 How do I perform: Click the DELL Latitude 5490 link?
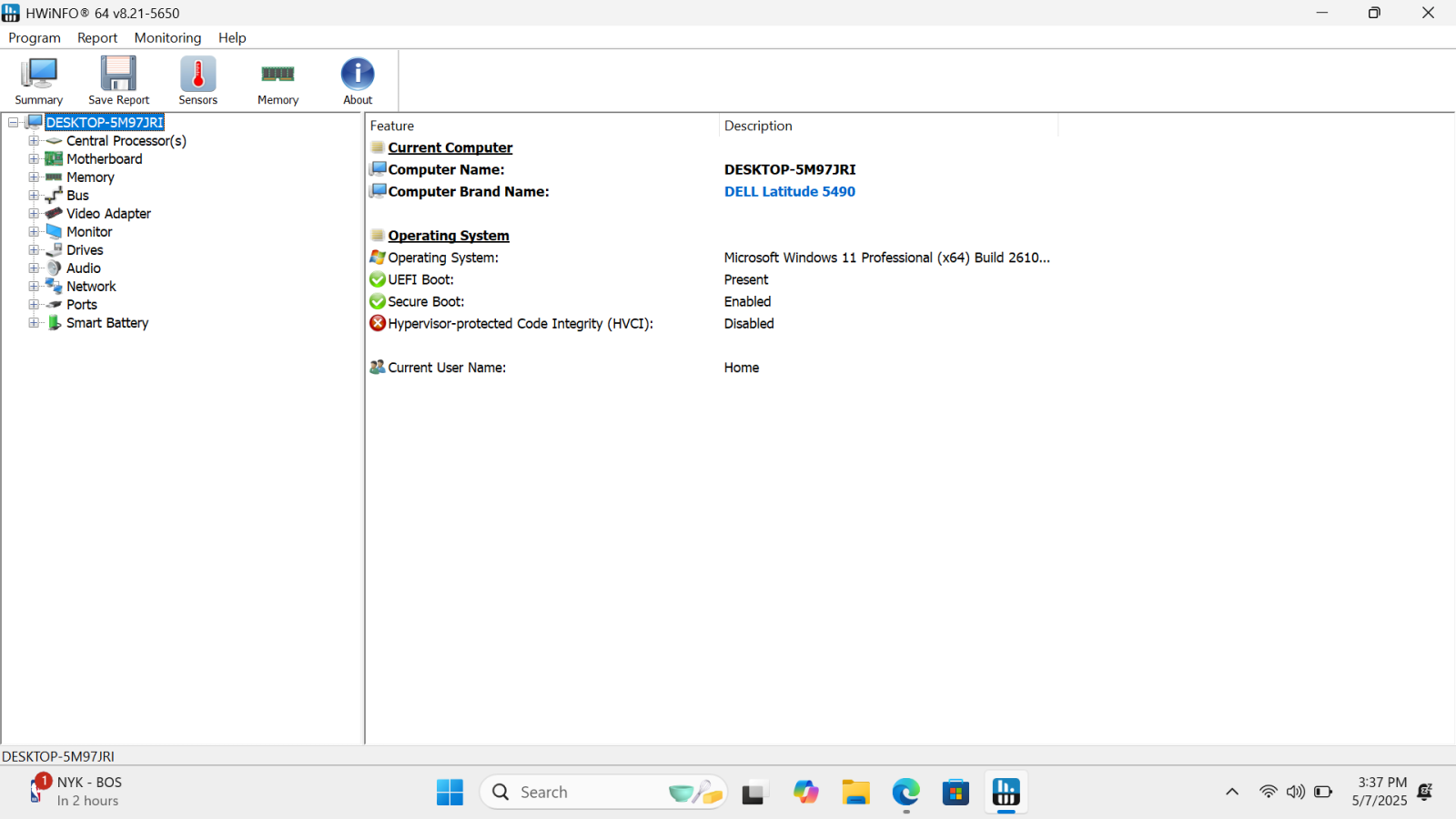coord(789,192)
